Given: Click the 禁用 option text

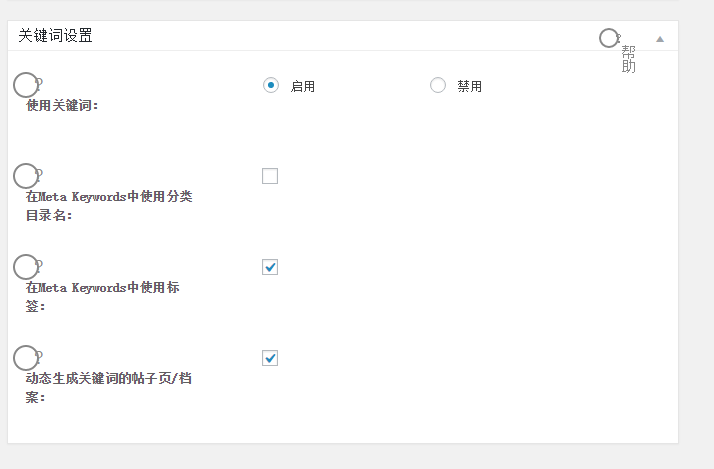Looking at the screenshot, I should click(470, 86).
